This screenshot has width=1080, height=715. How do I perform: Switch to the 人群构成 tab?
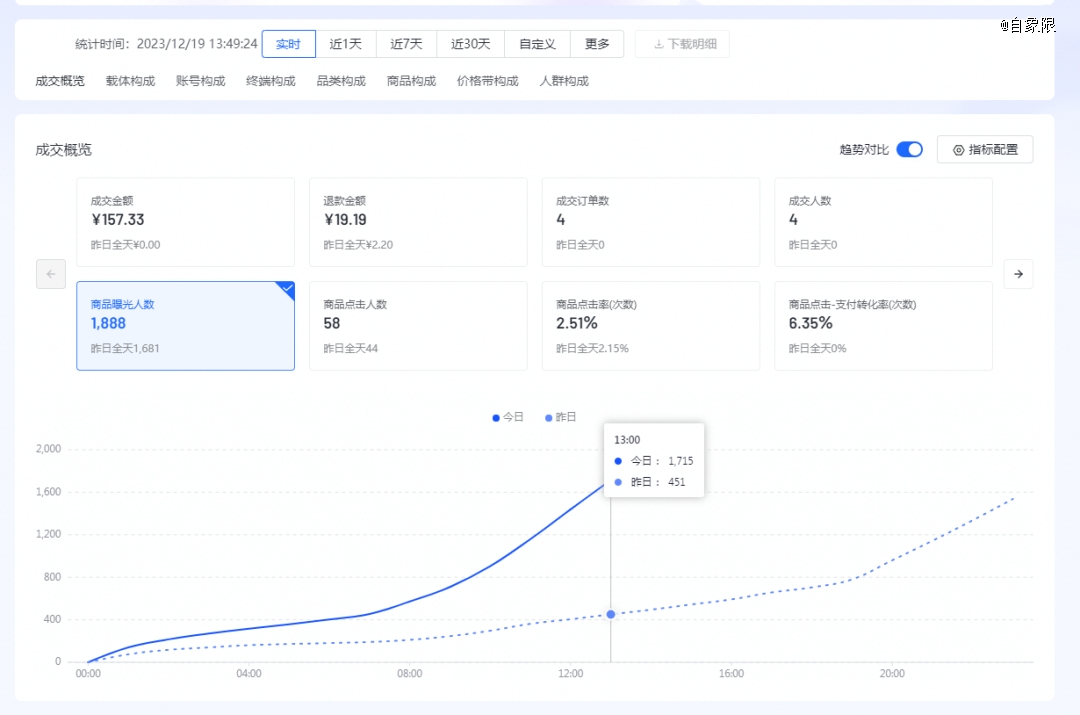coord(564,81)
